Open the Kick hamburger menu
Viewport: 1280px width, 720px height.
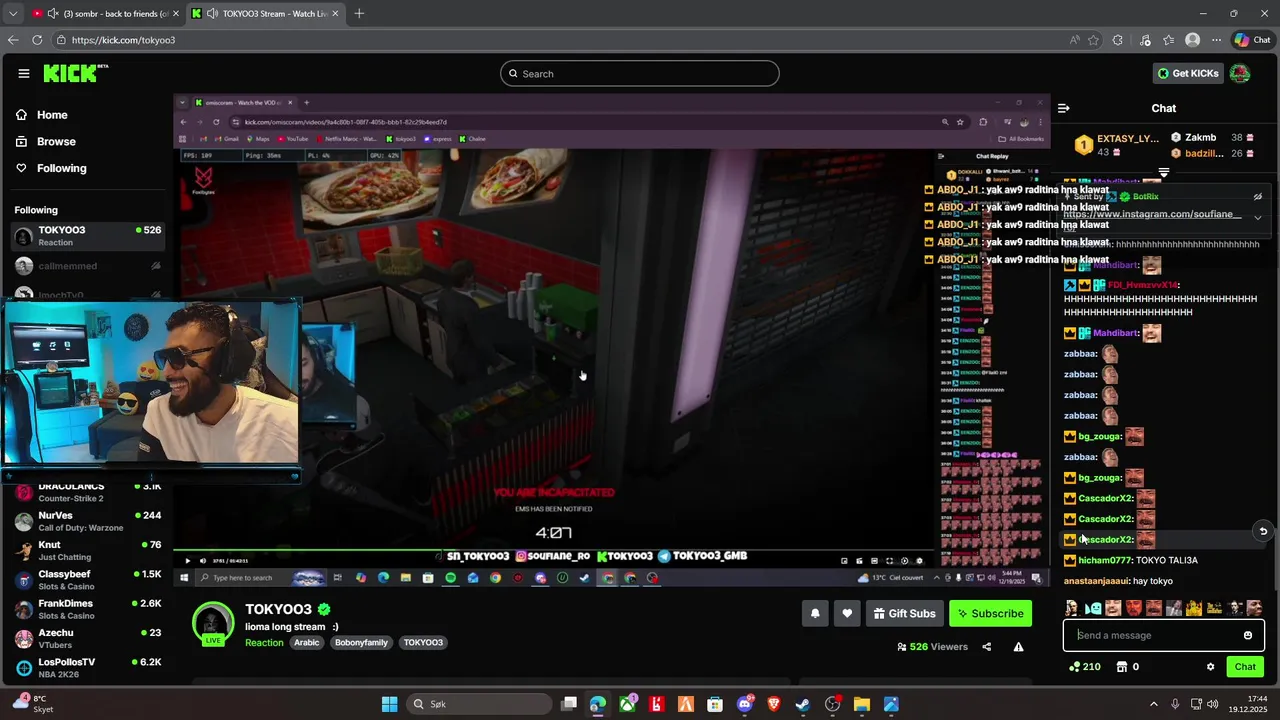coord(23,73)
